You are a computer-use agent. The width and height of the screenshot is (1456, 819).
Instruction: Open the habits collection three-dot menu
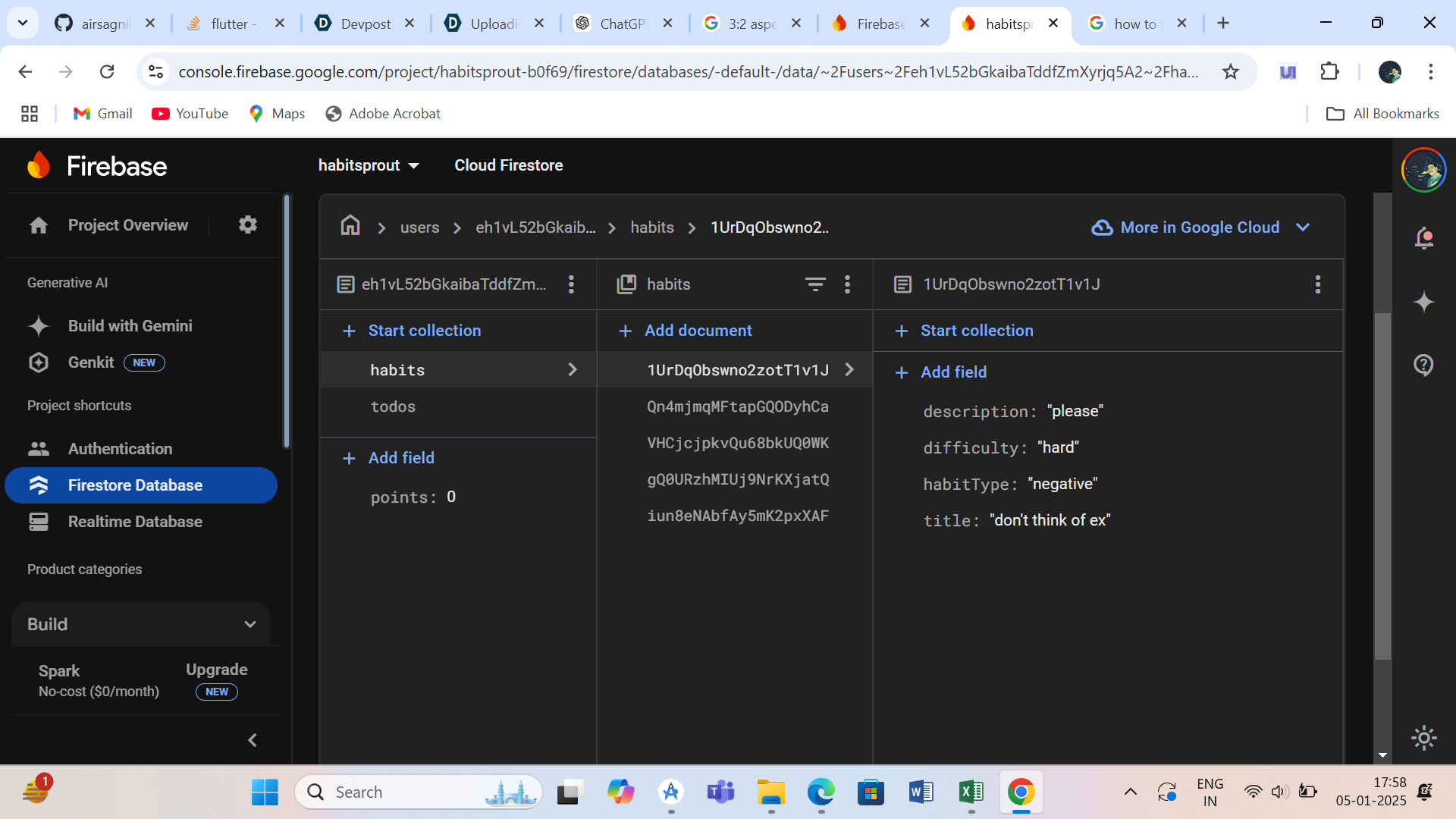847,284
